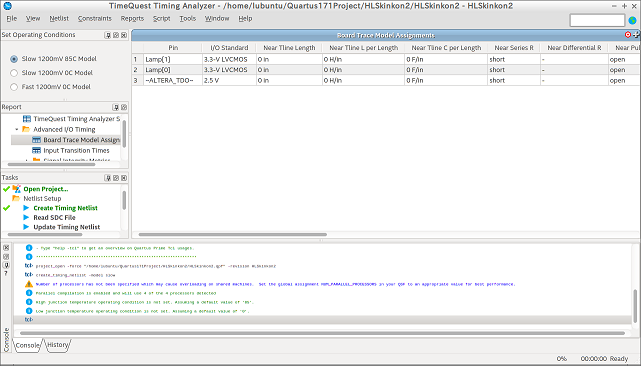The height and width of the screenshot is (366, 641).
Task: Select Fast 1200mV 0C Model radio button
Action: pos(14,87)
